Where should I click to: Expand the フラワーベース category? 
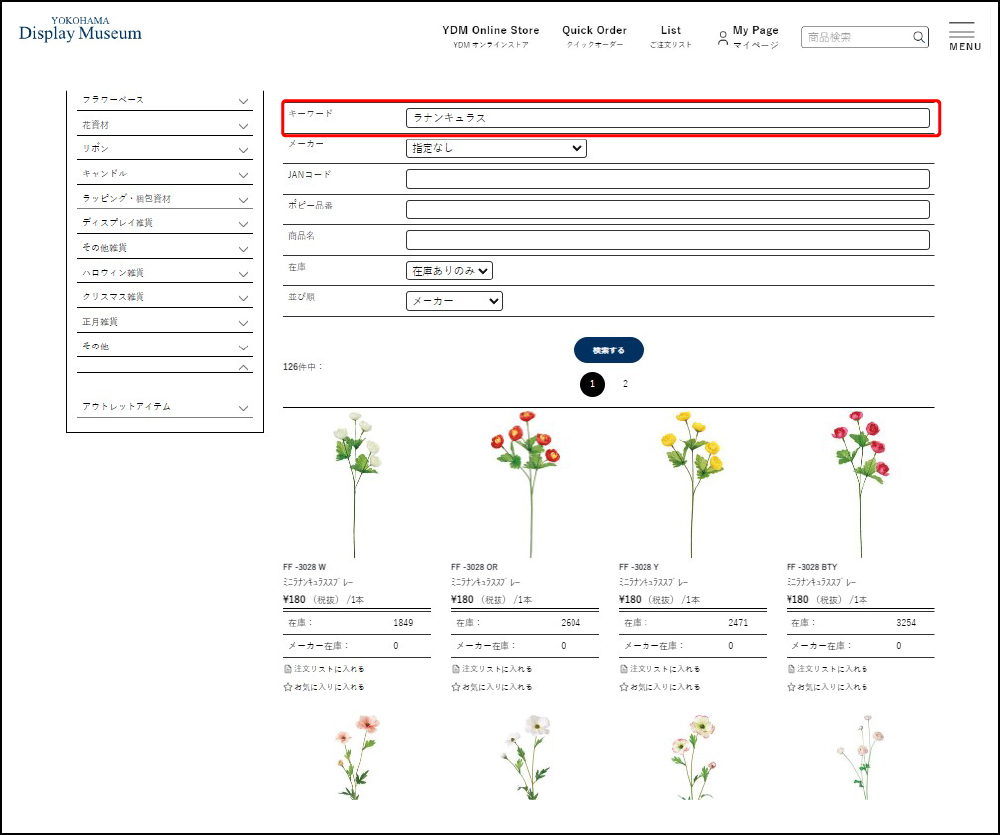(243, 101)
